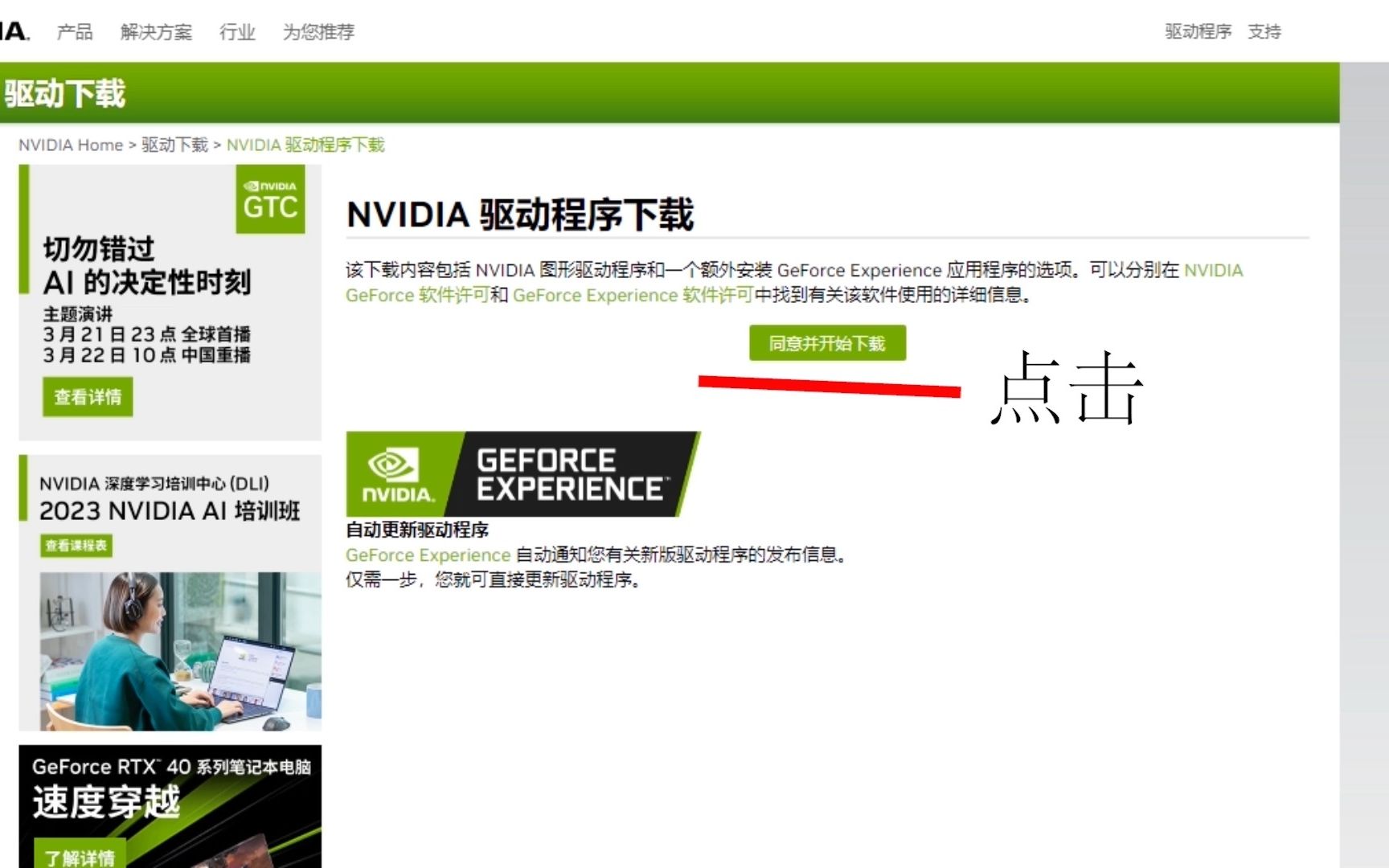This screenshot has width=1389, height=868.
Task: Click the partial NVIDIA logo in the top nav
Action: 14,31
